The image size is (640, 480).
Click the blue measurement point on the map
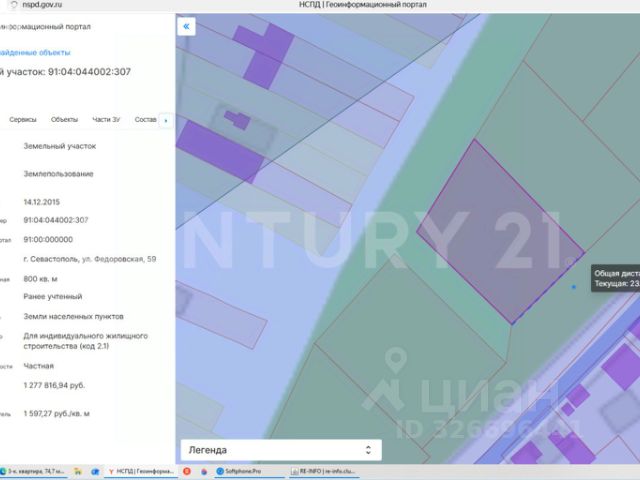[x=573, y=287]
